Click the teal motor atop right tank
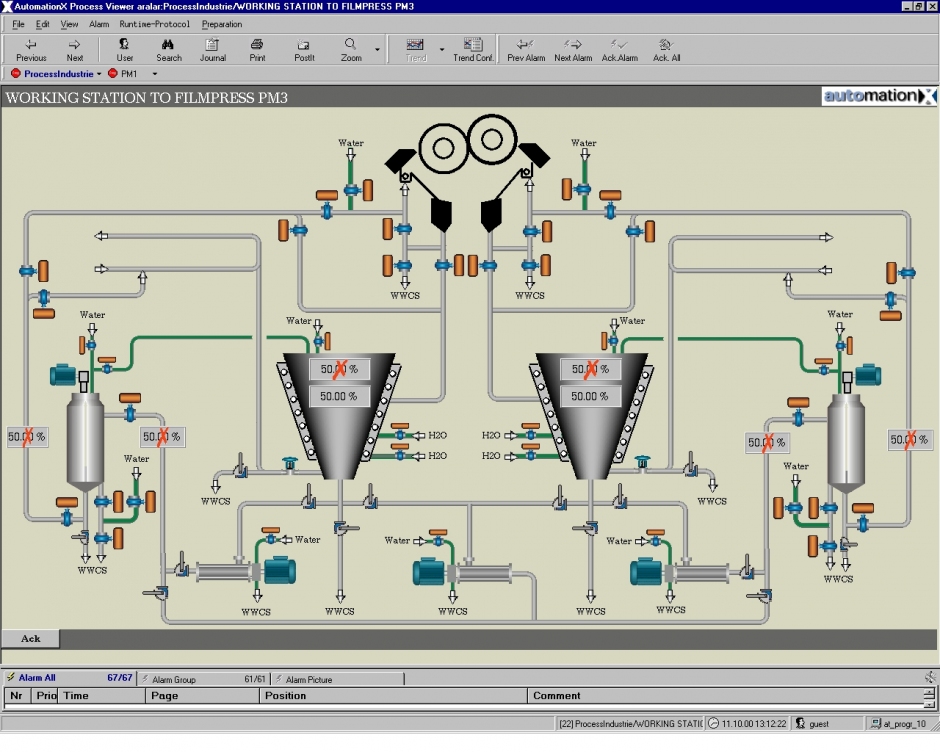This screenshot has height=752, width=940. (868, 375)
